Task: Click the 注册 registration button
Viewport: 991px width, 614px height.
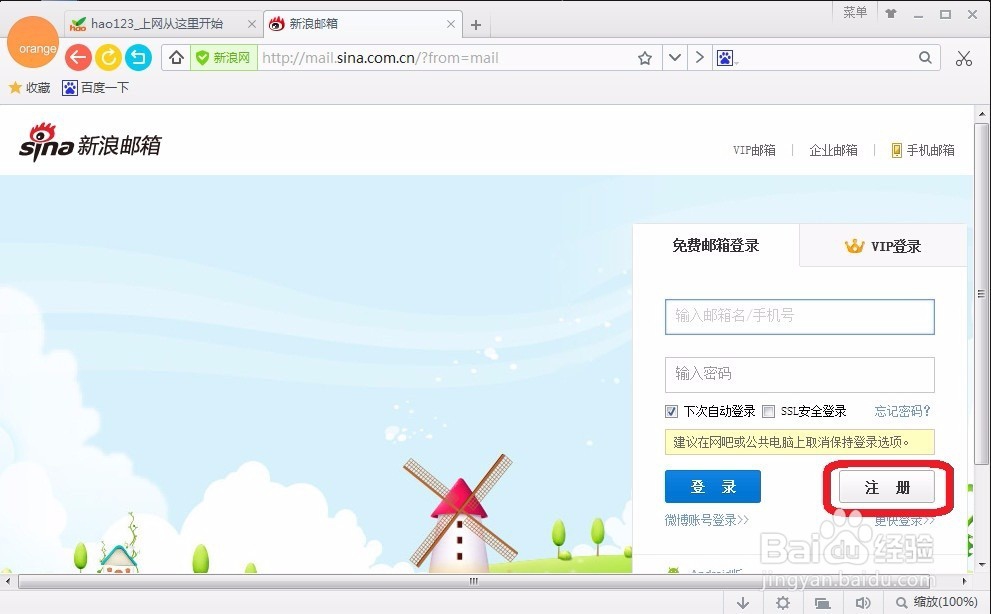Action: (886, 487)
